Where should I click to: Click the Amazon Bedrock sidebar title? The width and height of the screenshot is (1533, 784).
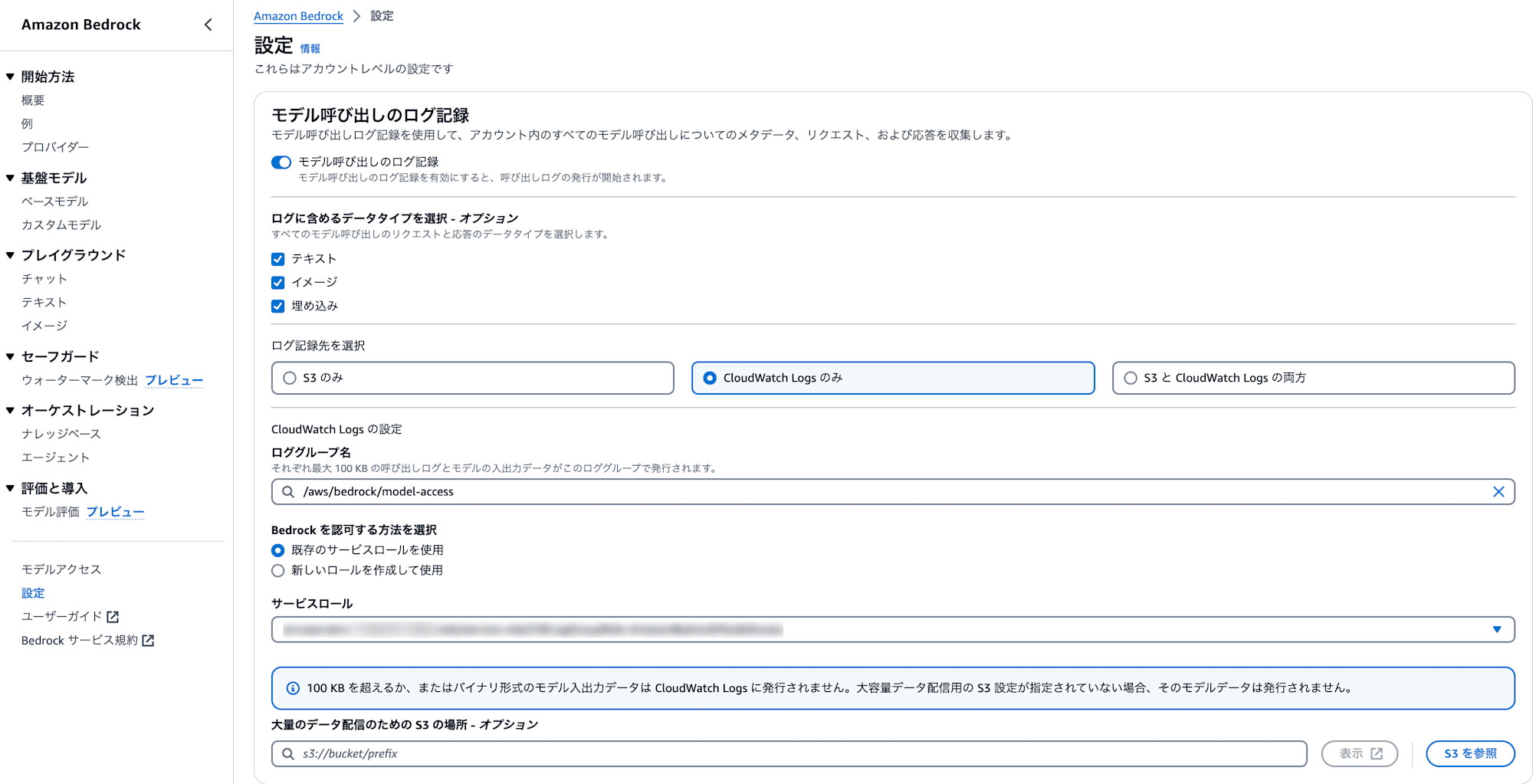(81, 25)
